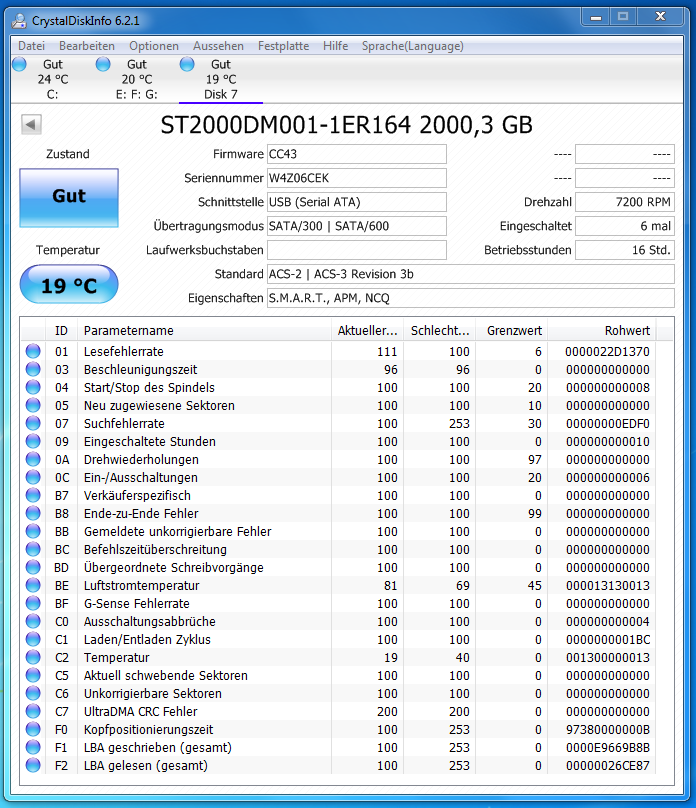Click the Seriennummer field W4Z06CEK

[357, 178]
